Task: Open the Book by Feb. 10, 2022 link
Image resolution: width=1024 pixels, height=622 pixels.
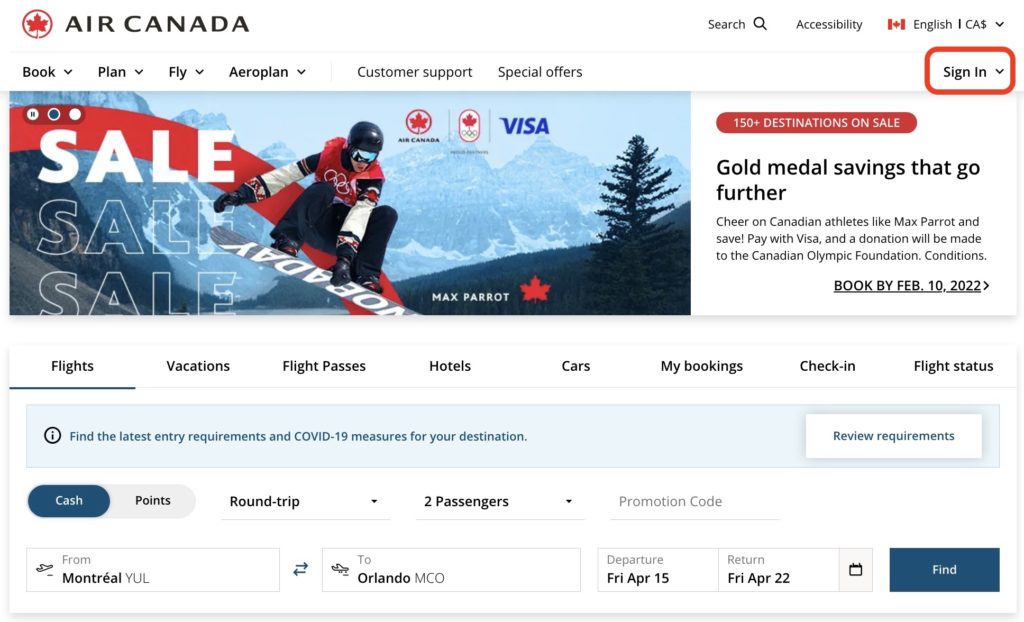Action: click(x=911, y=286)
